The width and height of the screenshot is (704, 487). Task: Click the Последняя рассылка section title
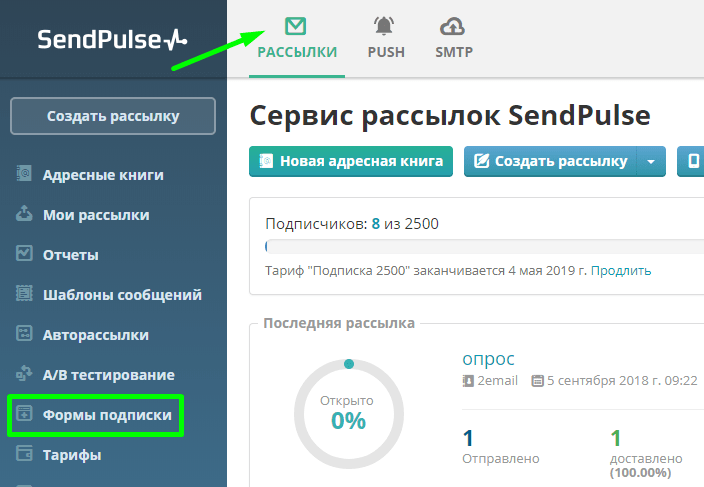(x=339, y=323)
